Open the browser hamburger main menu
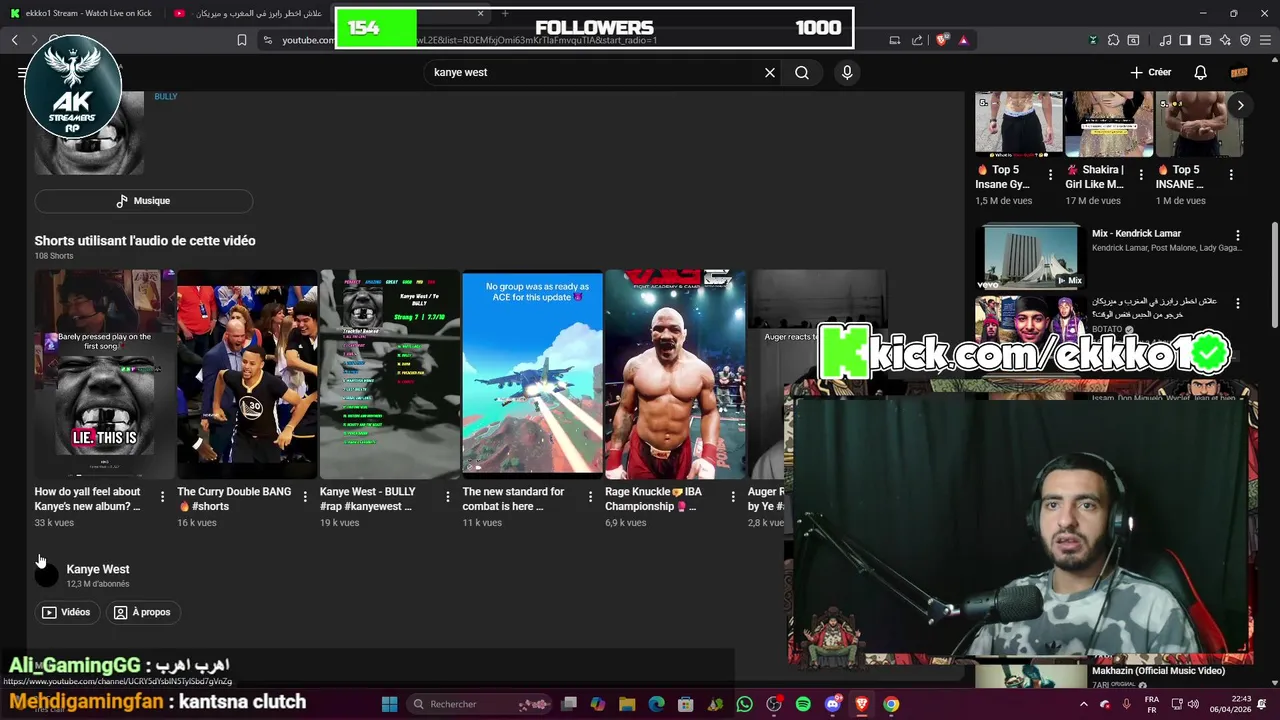The height and width of the screenshot is (720, 1280). 1266,40
